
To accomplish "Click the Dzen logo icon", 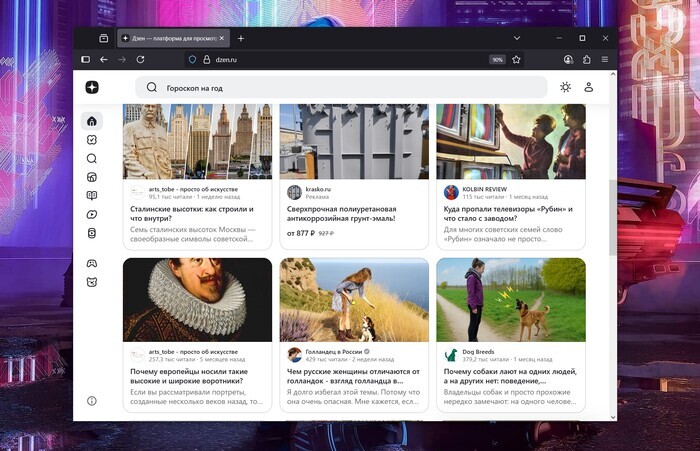I will coord(92,87).
